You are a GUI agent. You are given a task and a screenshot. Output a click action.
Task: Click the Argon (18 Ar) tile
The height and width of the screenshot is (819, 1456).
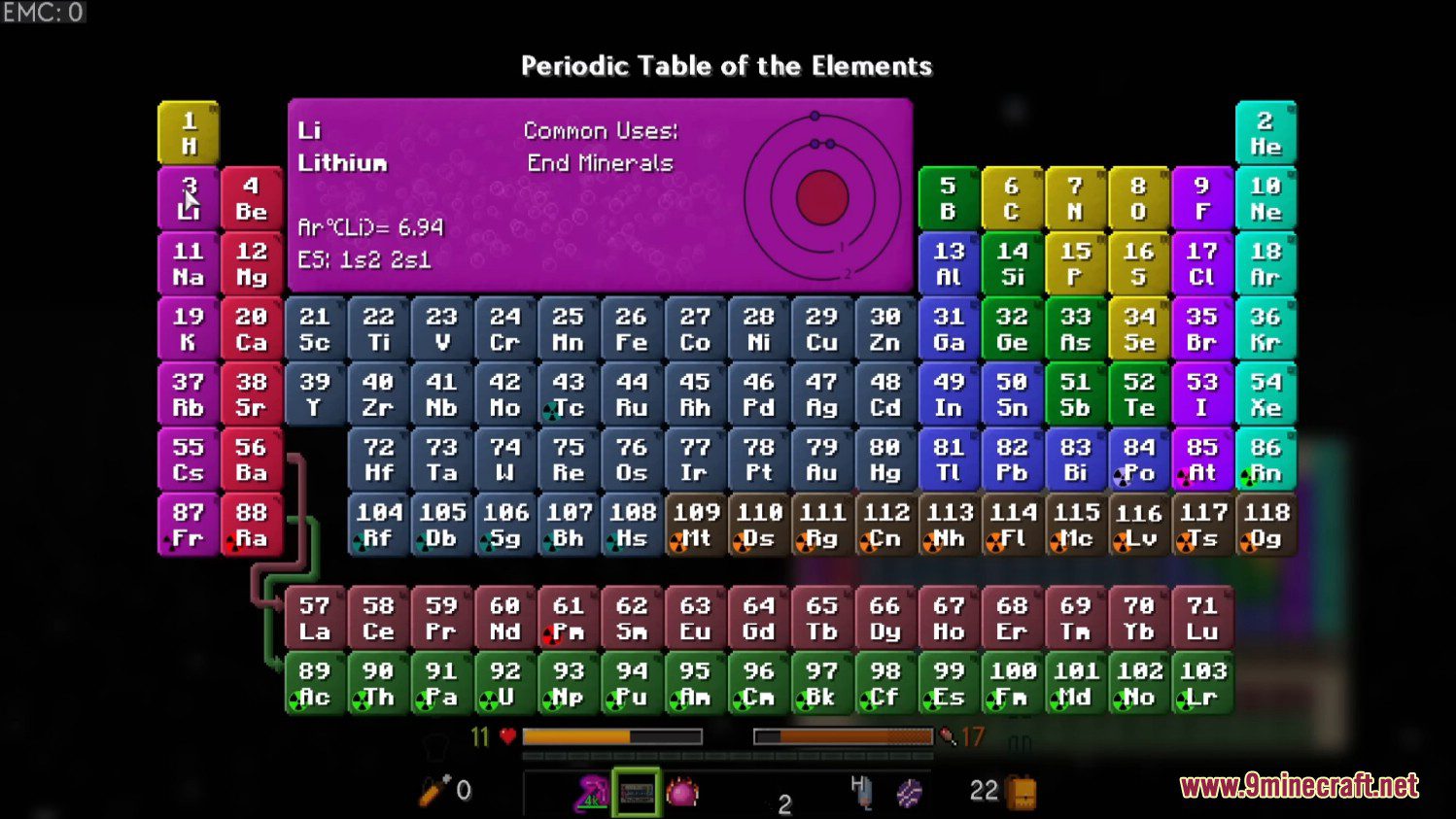pos(1265,263)
